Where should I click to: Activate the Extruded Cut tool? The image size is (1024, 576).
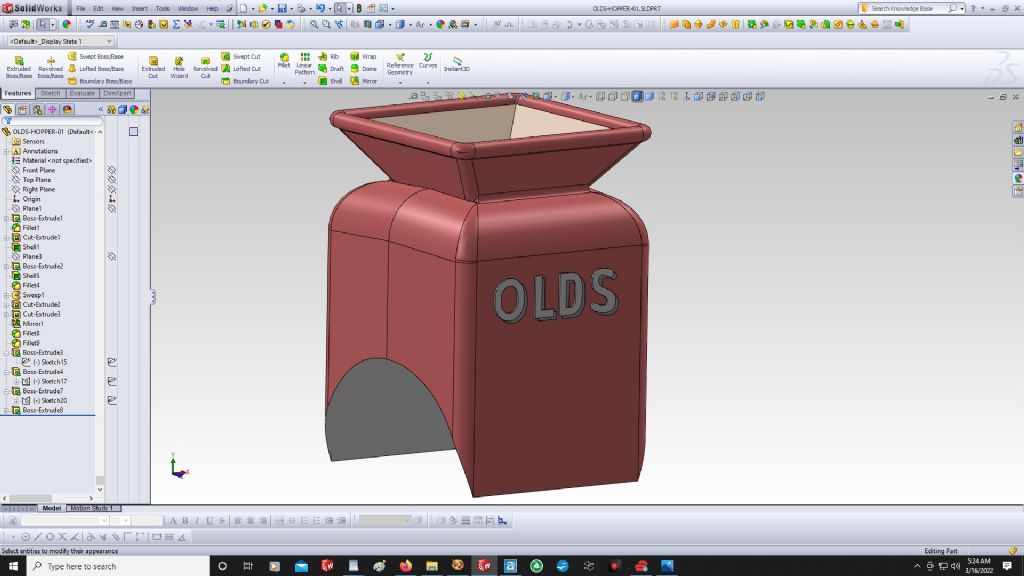[x=153, y=67]
